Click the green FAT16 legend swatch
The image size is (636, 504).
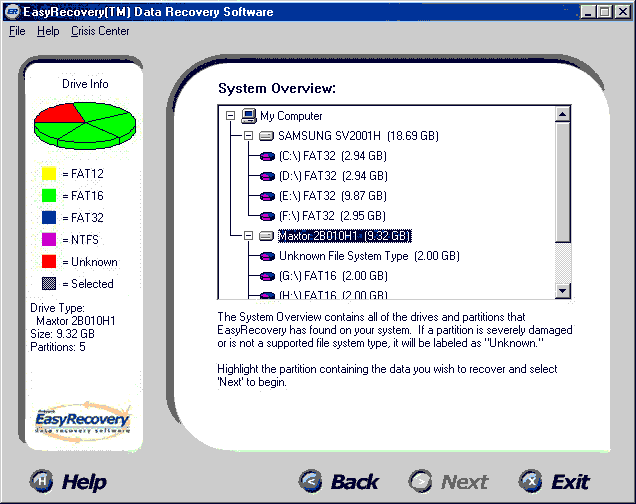coord(49,195)
